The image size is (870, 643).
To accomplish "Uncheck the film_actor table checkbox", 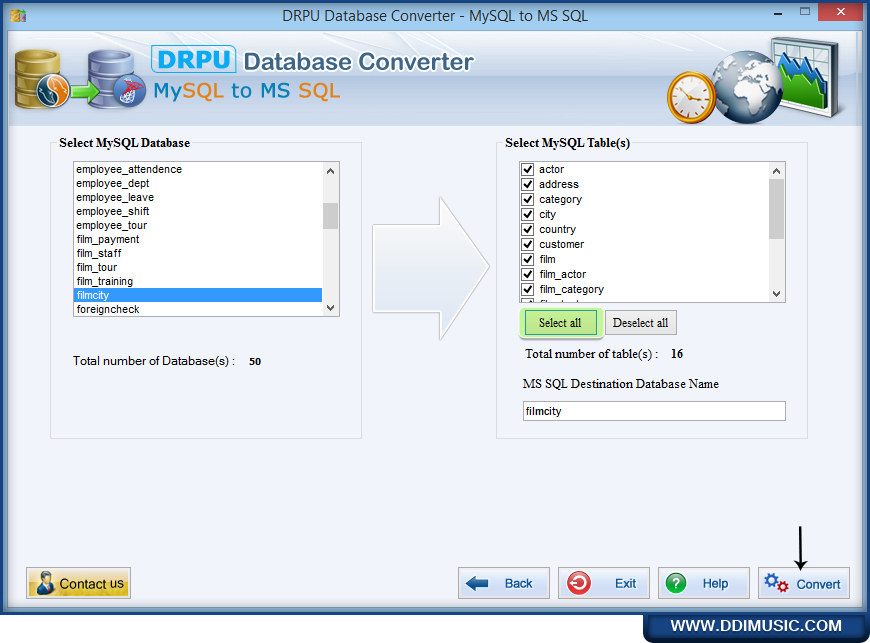I will click(x=528, y=274).
